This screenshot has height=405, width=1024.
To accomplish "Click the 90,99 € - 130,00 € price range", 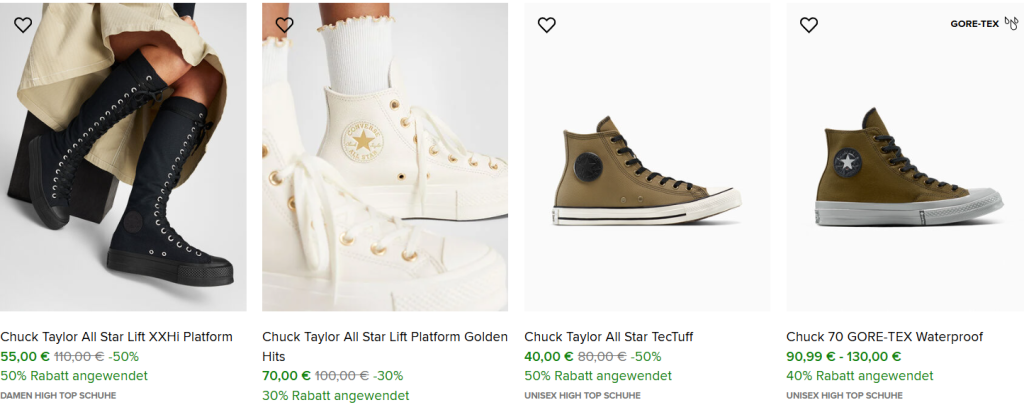I will tap(843, 356).
